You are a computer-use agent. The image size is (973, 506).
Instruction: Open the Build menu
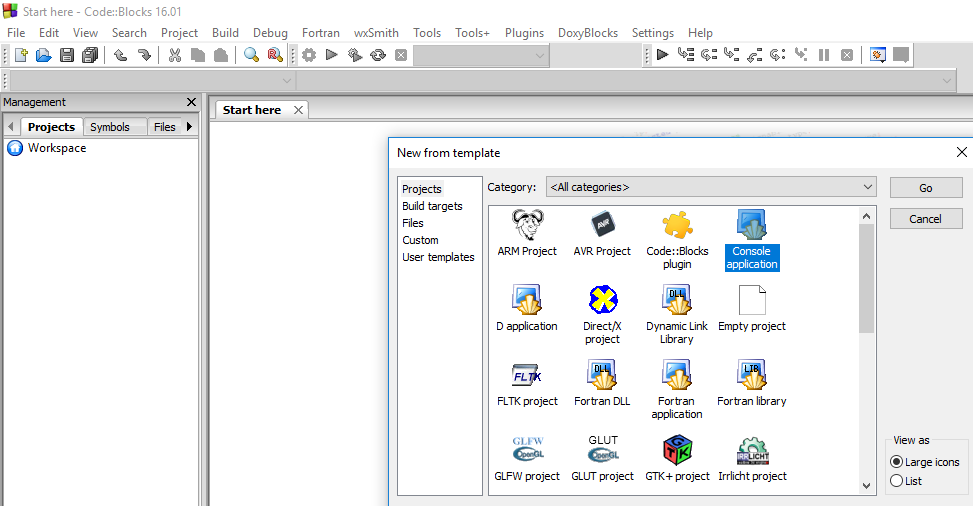[225, 33]
